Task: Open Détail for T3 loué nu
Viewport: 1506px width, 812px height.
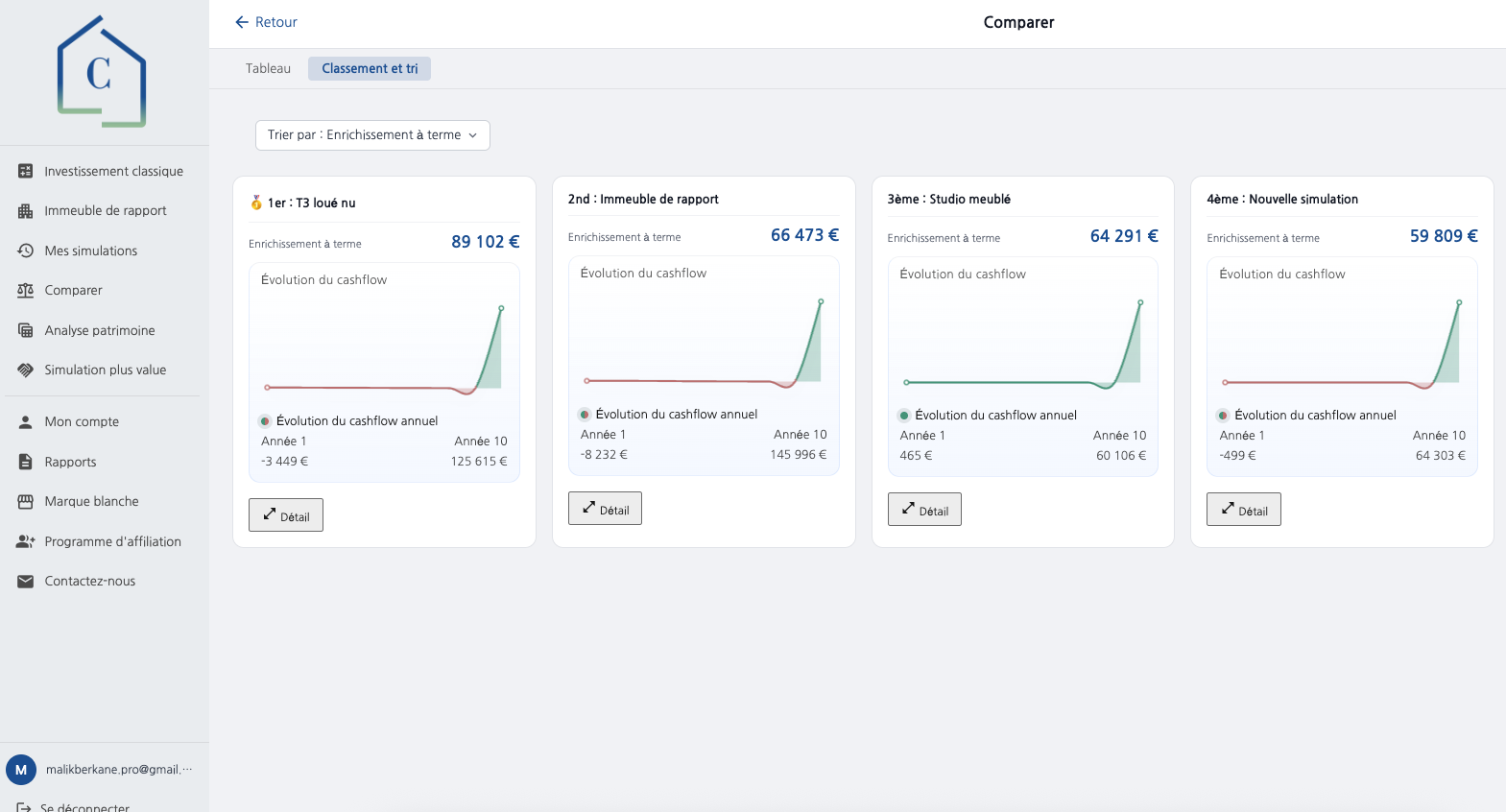Action: coord(286,515)
